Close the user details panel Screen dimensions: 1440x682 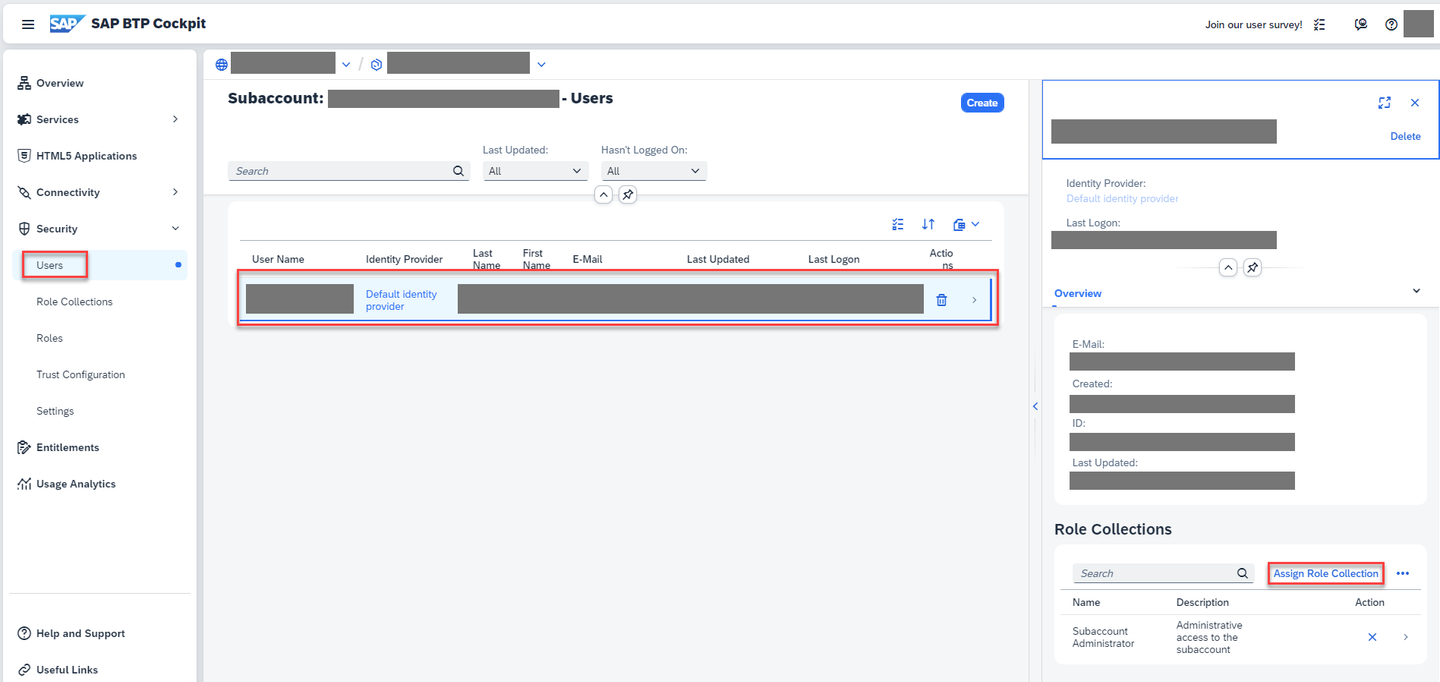[x=1415, y=103]
